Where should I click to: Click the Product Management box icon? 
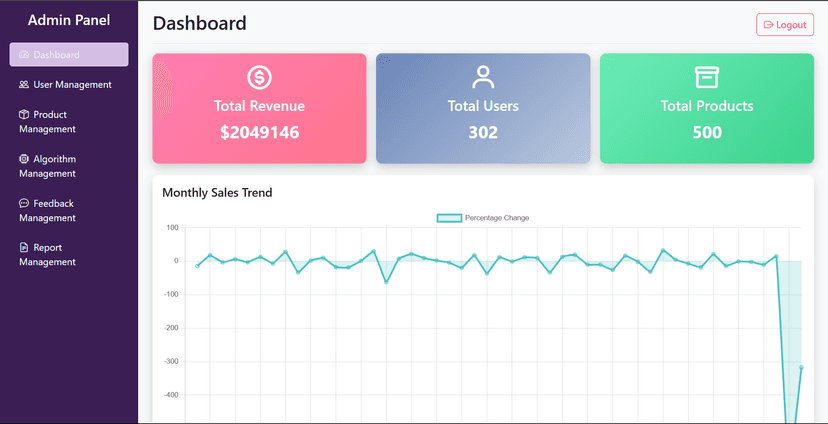24,115
